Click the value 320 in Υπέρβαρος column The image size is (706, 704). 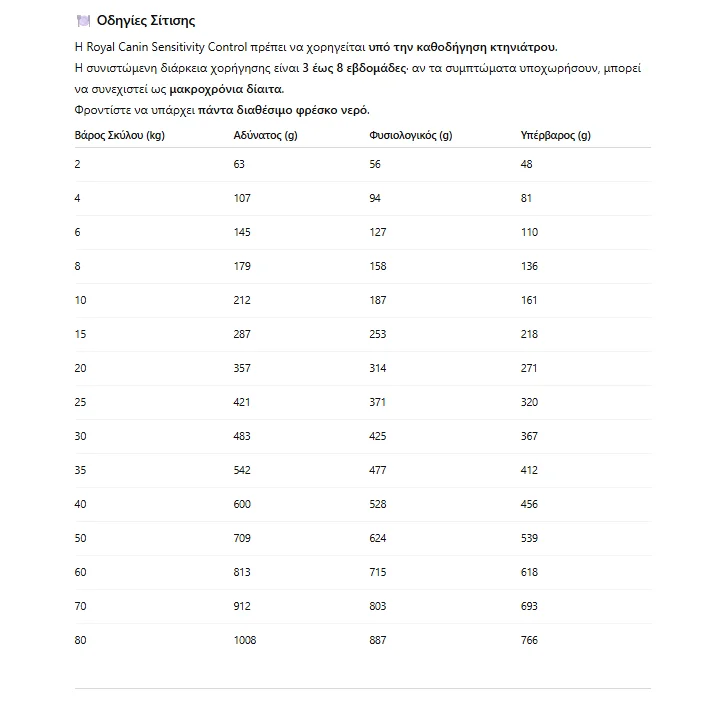pyautogui.click(x=529, y=402)
